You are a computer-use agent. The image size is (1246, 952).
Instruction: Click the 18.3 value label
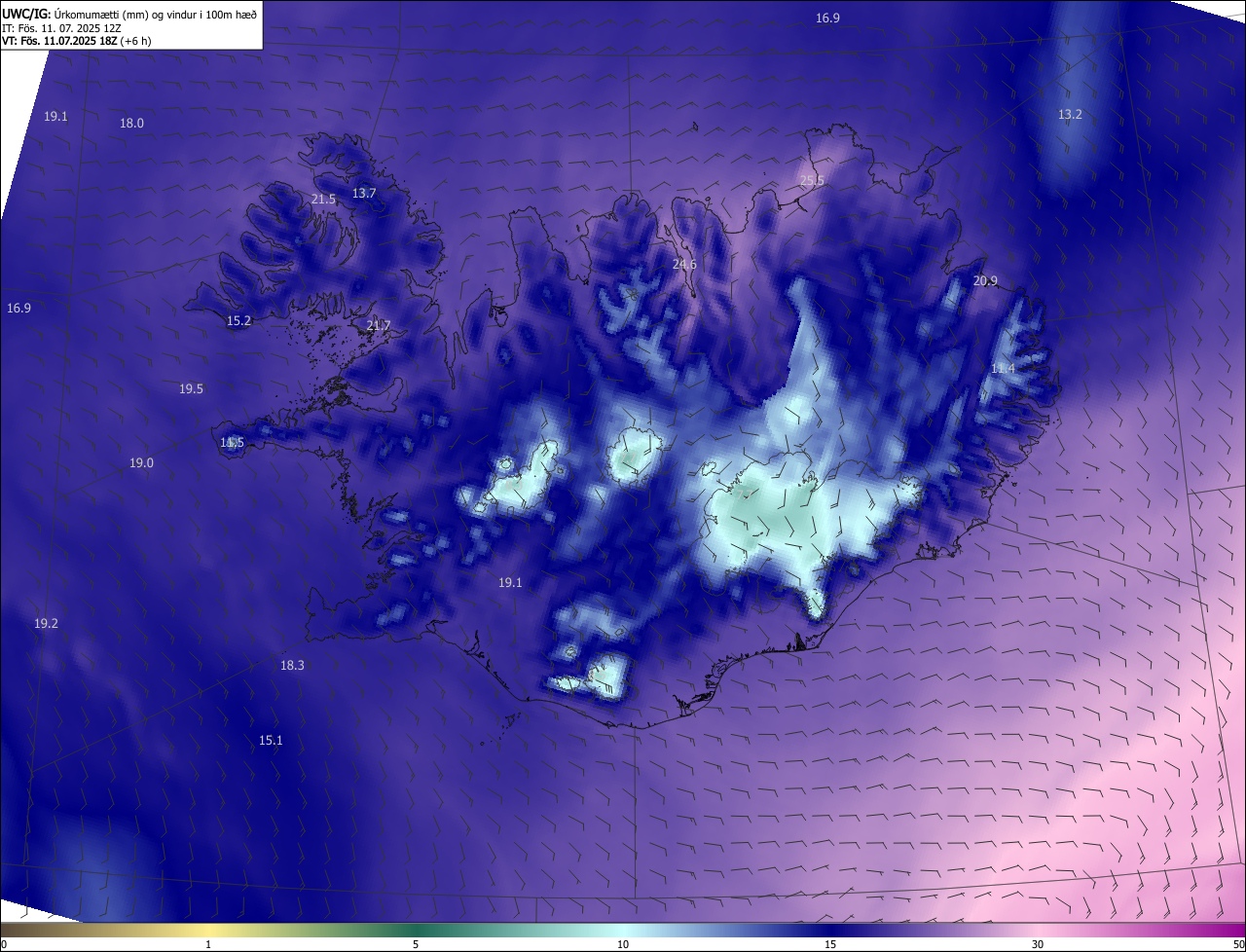coord(292,666)
